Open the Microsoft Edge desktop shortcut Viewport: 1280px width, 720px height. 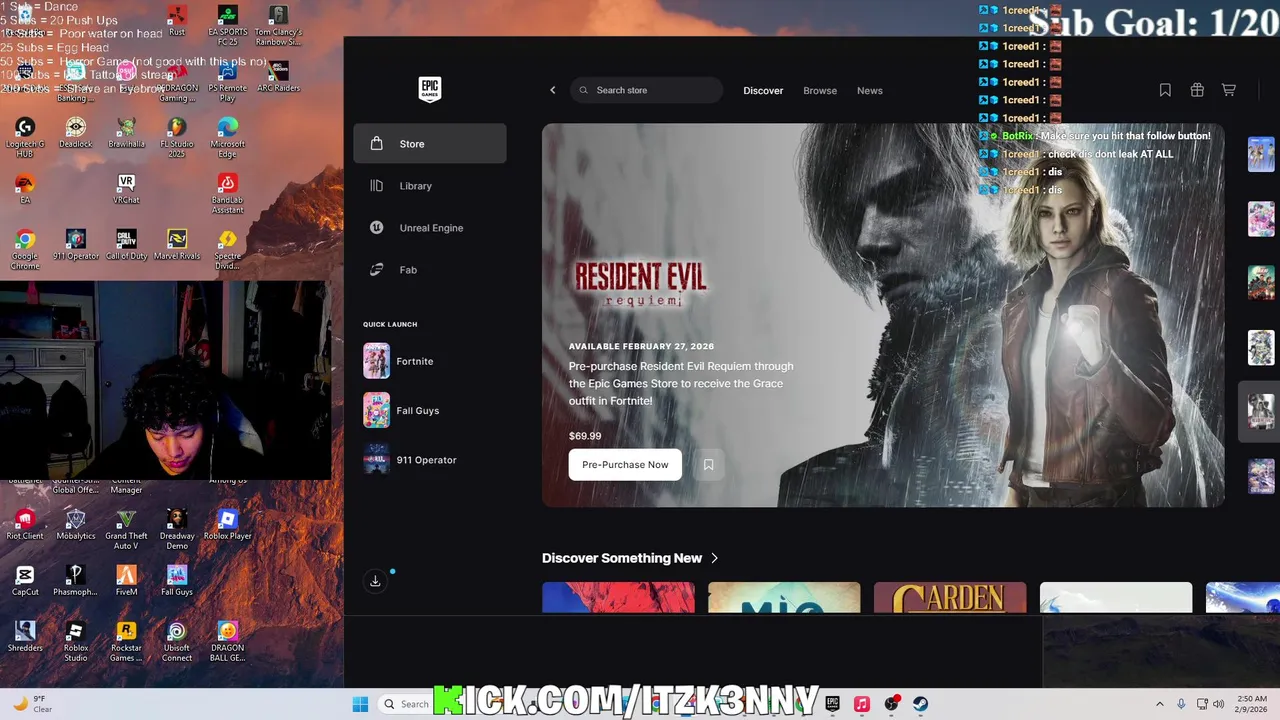click(228, 137)
